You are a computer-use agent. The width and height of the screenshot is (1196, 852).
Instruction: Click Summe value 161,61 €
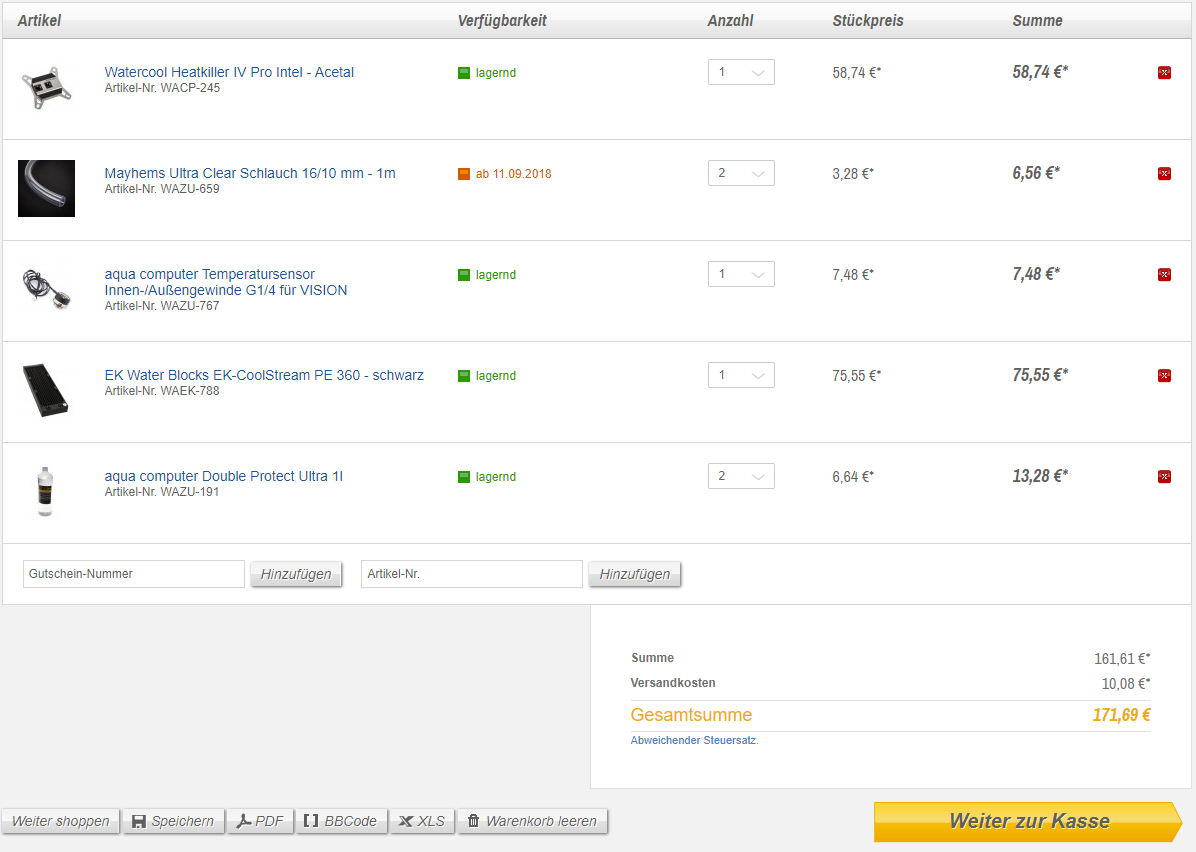[1122, 658]
